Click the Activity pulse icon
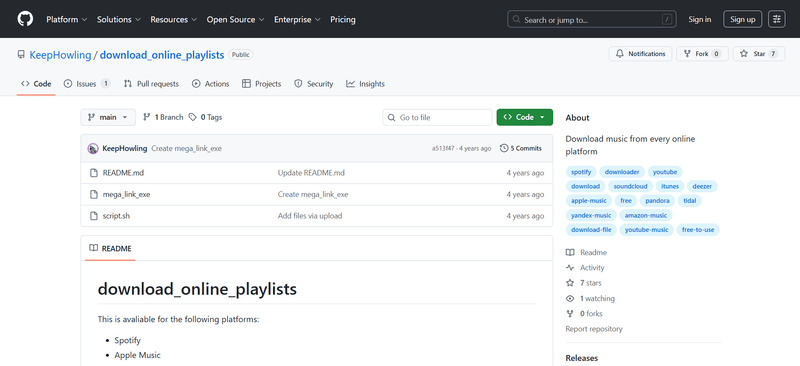 570,268
